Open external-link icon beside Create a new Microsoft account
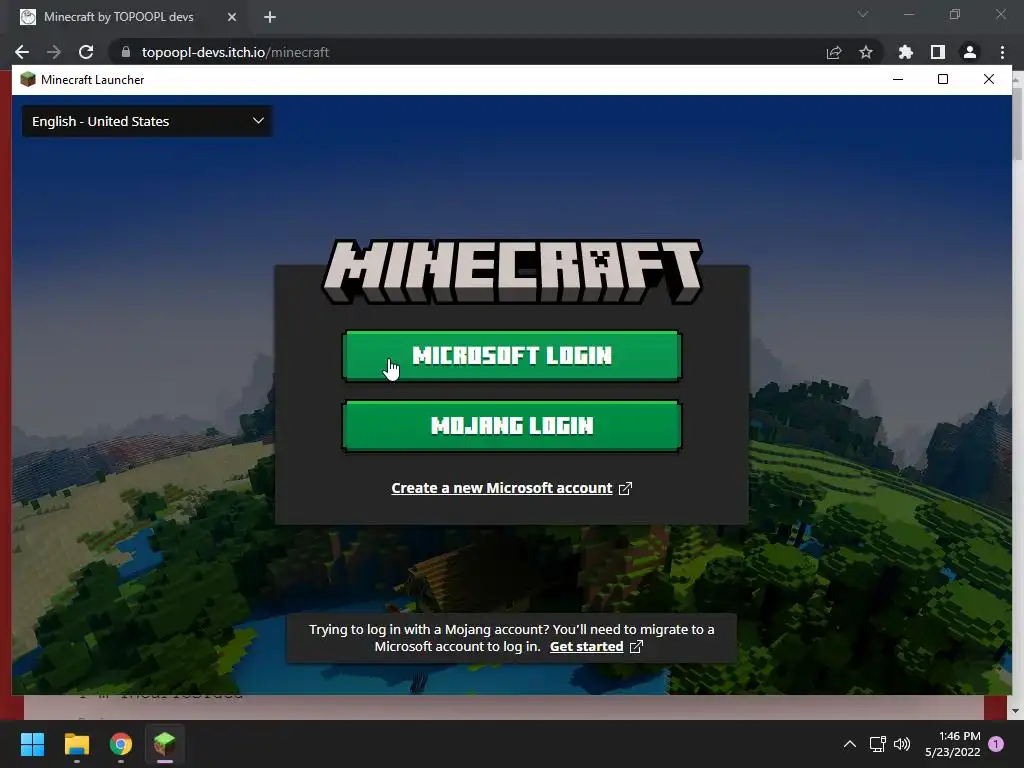The height and width of the screenshot is (768, 1024). point(625,488)
